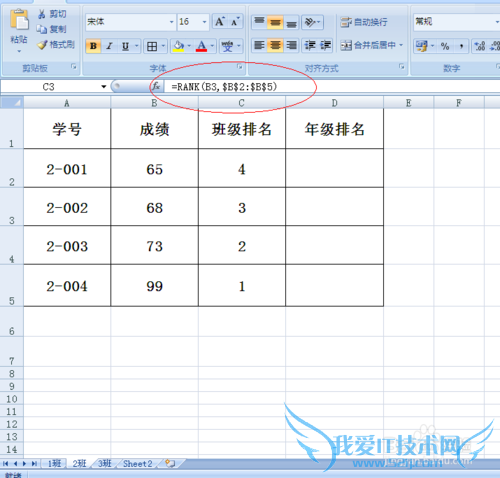Toggle Underline formatting
This screenshot has width=500, height=478.
pos(125,46)
